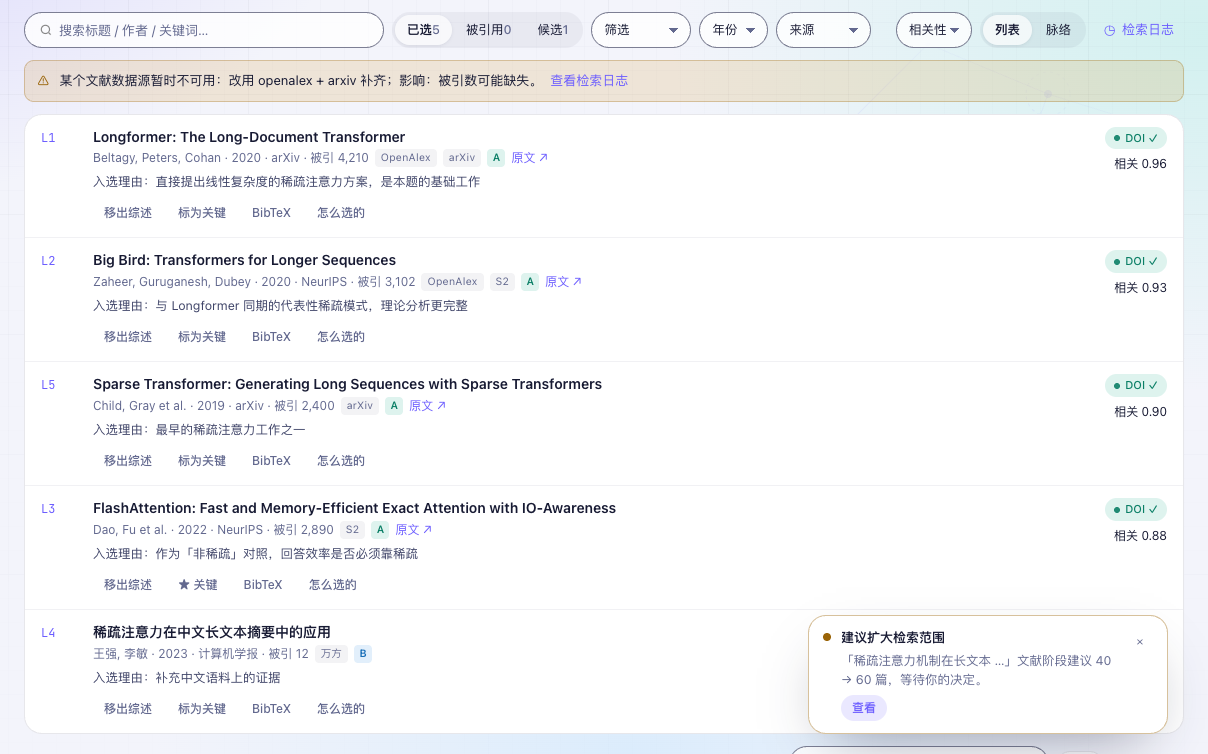Click 相关 0.88 score on FlashAttention row
The image size is (1208, 754).
tap(1140, 536)
